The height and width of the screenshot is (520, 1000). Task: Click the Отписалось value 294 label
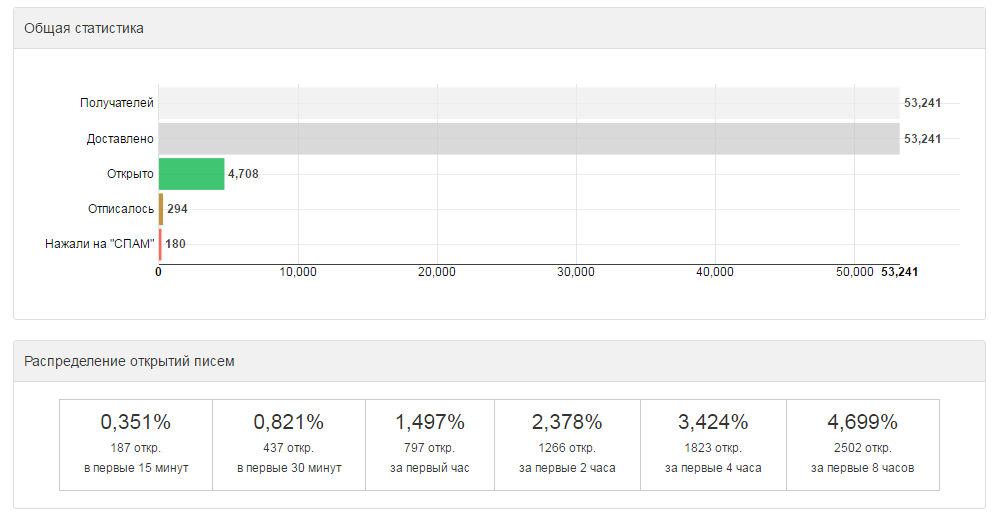(x=177, y=209)
